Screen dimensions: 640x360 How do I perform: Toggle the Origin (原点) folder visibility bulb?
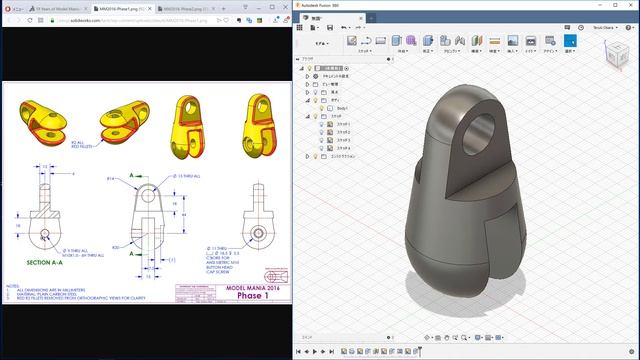(x=315, y=92)
